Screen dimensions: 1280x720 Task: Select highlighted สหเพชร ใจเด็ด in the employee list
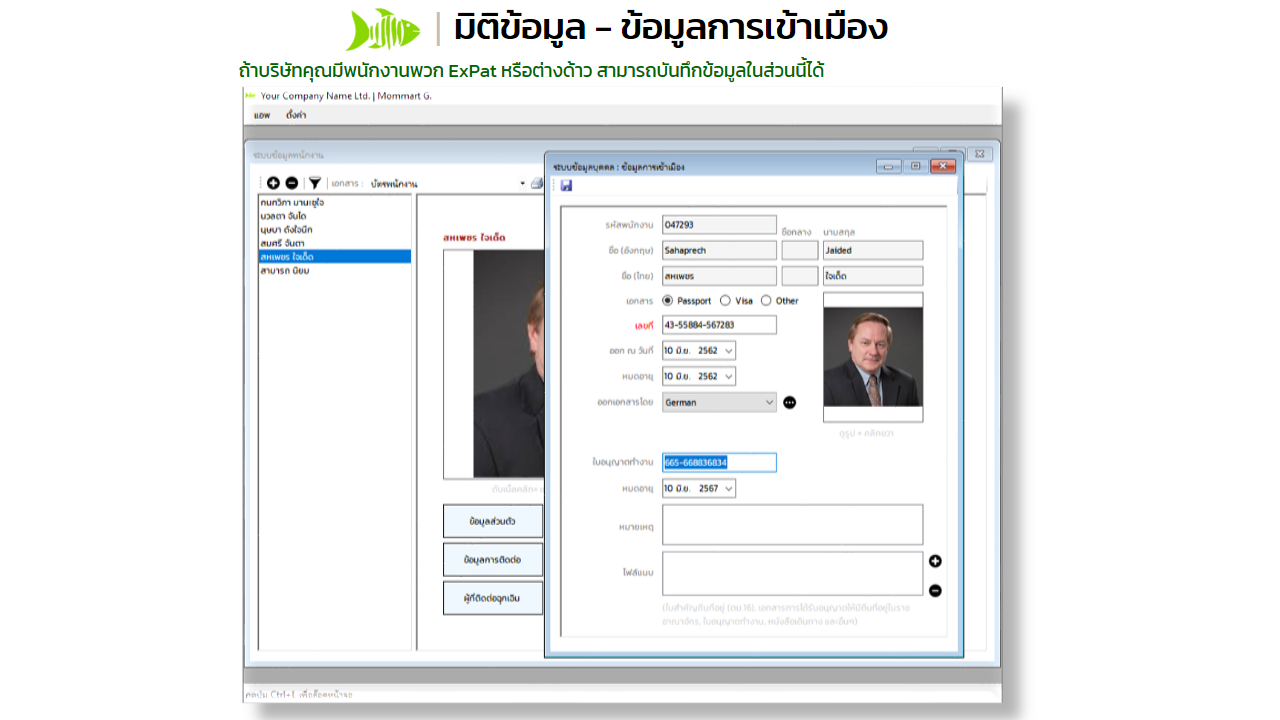(x=335, y=256)
